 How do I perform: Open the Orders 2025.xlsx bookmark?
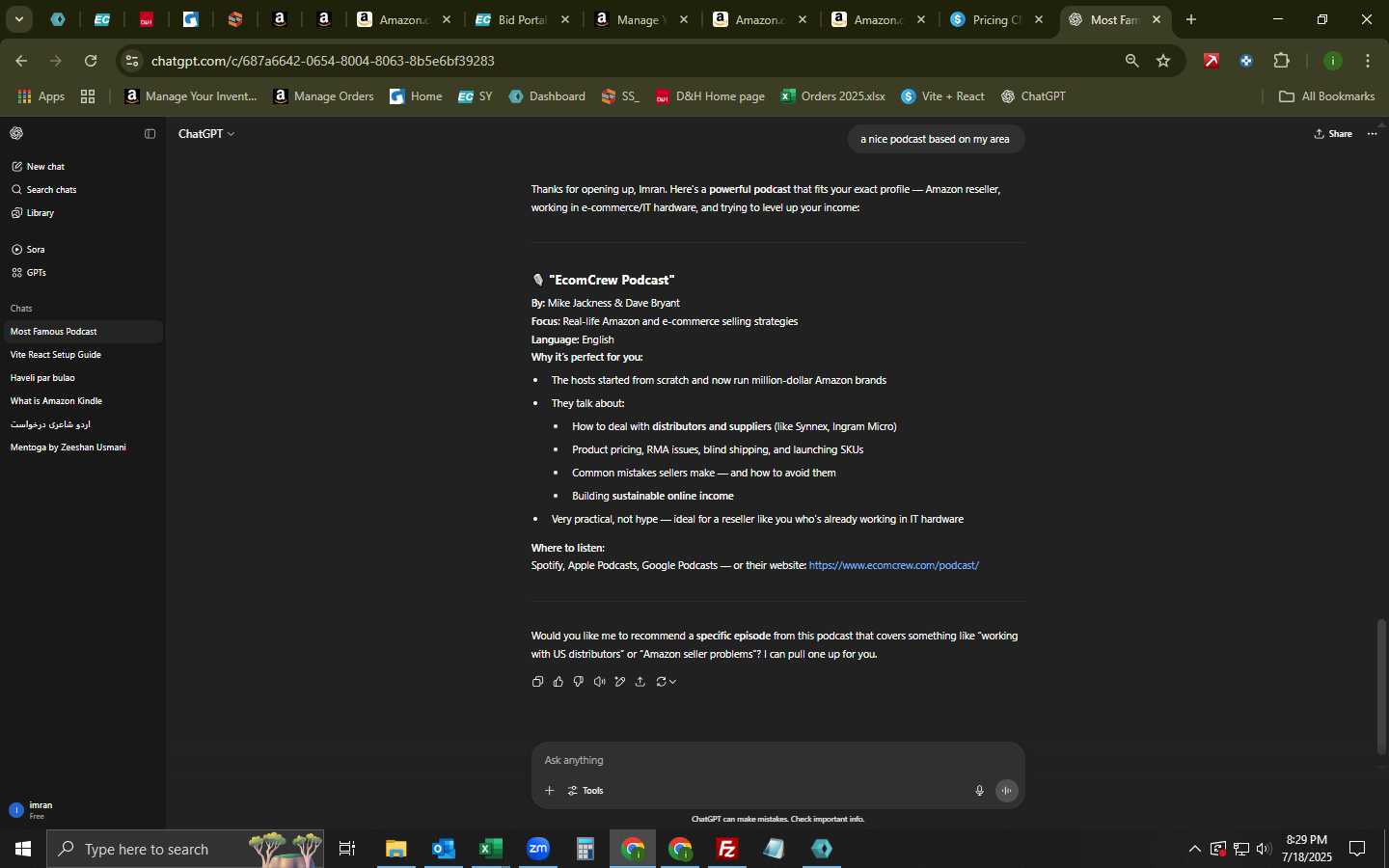833,96
